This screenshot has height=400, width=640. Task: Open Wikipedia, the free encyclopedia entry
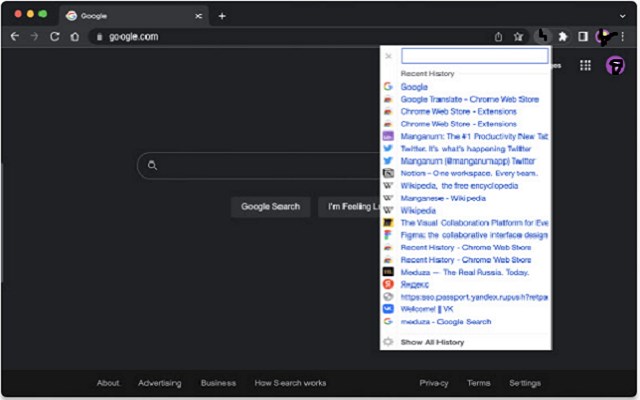pyautogui.click(x=459, y=186)
